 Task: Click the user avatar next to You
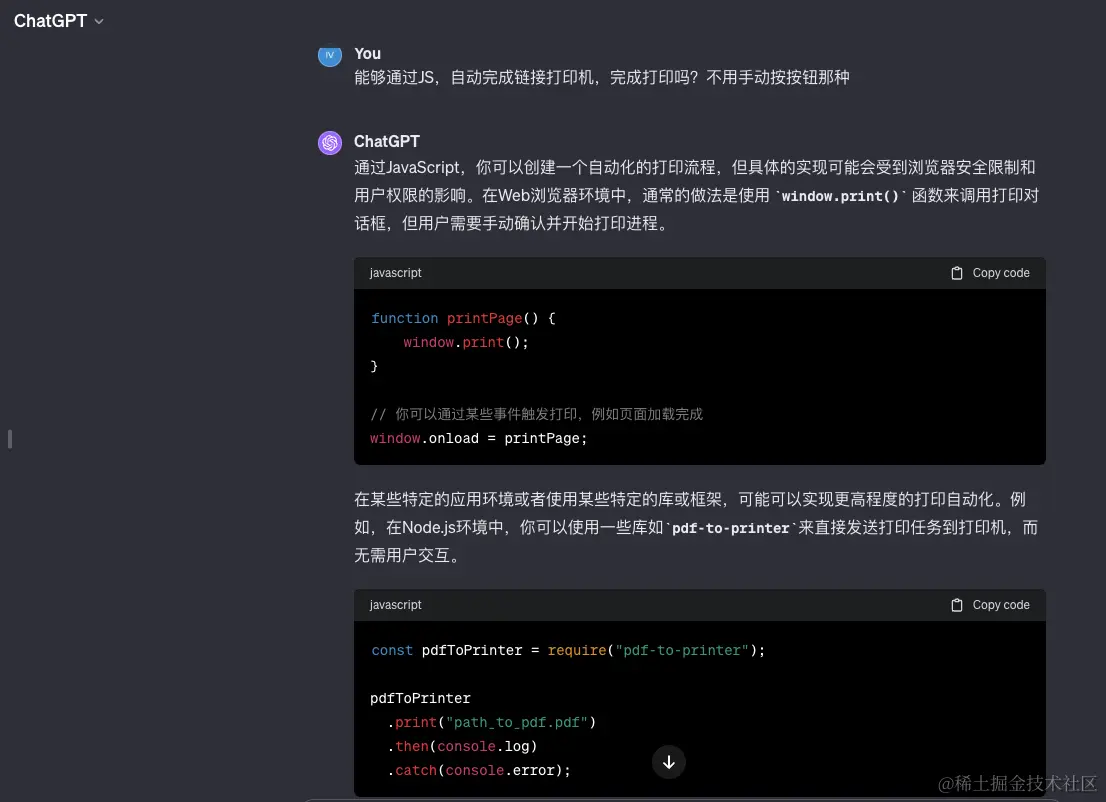click(329, 56)
